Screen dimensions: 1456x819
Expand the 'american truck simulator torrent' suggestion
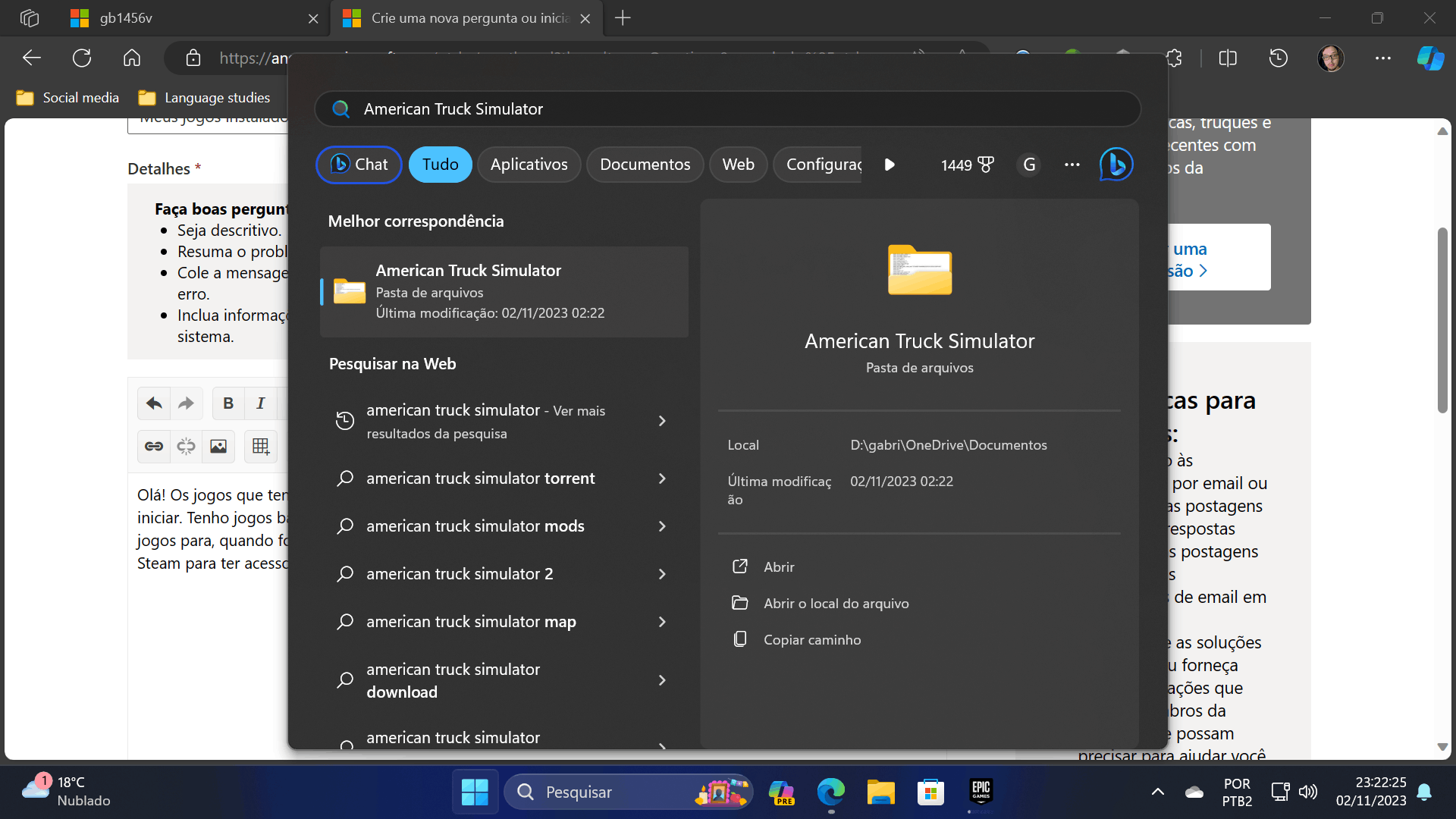[662, 479]
